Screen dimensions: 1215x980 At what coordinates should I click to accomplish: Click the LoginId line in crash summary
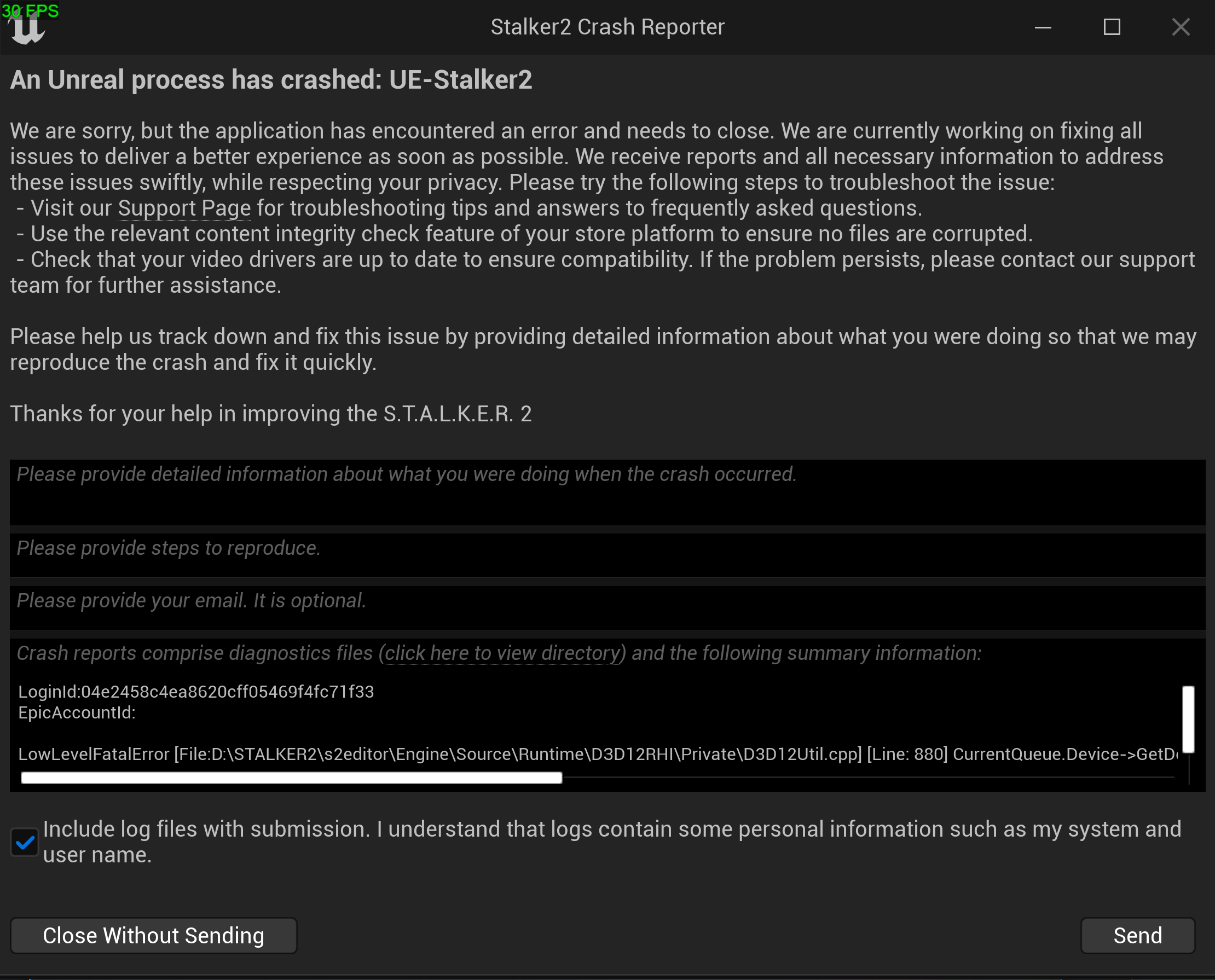coord(196,692)
